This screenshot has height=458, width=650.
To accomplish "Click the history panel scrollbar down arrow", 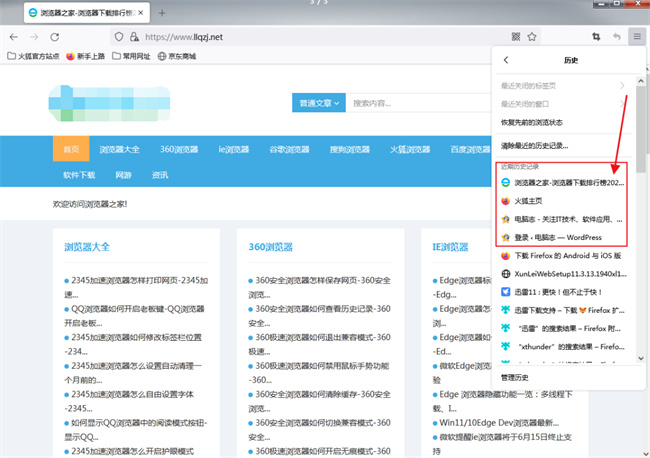I will point(641,358).
